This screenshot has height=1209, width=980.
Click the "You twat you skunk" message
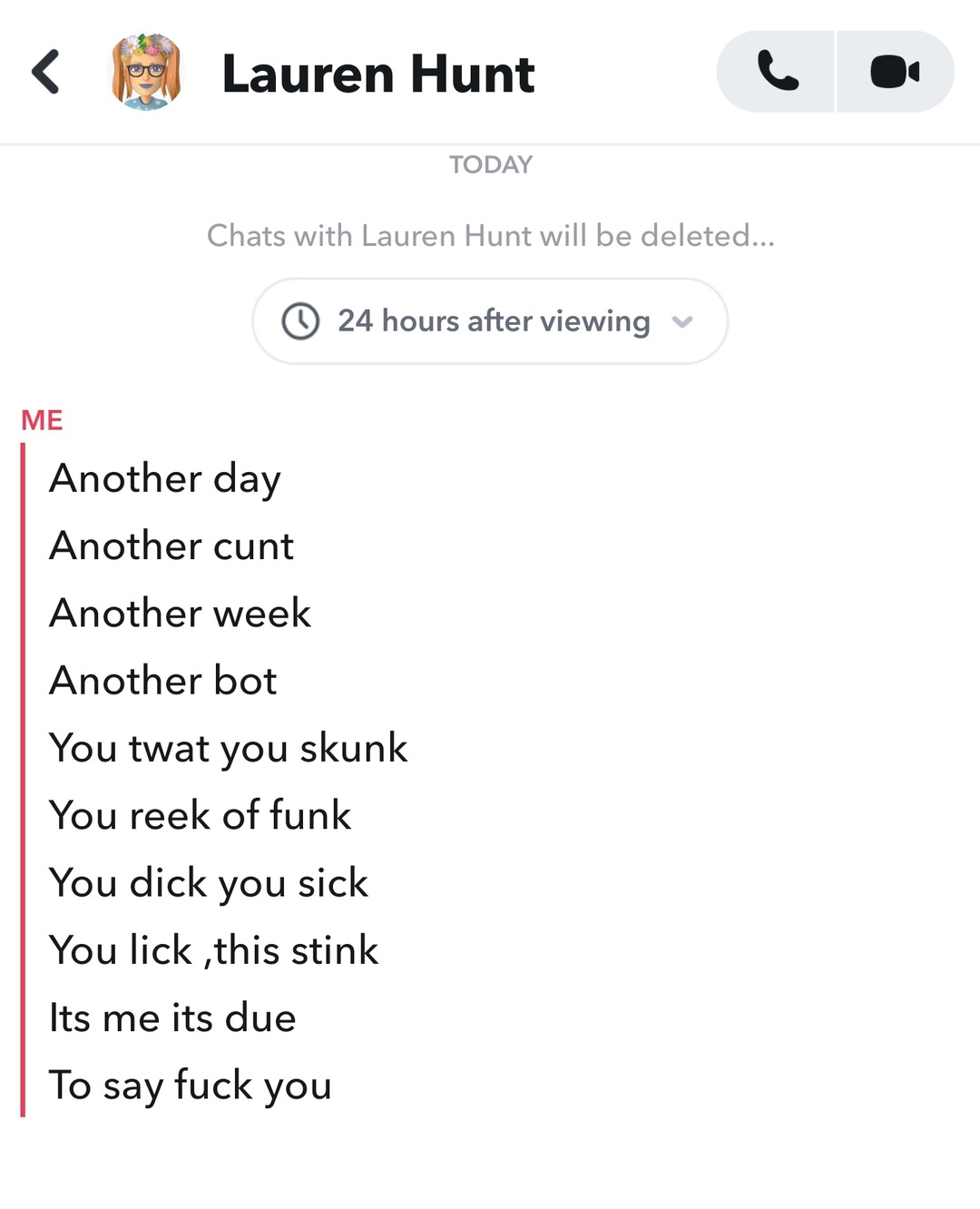(x=228, y=748)
